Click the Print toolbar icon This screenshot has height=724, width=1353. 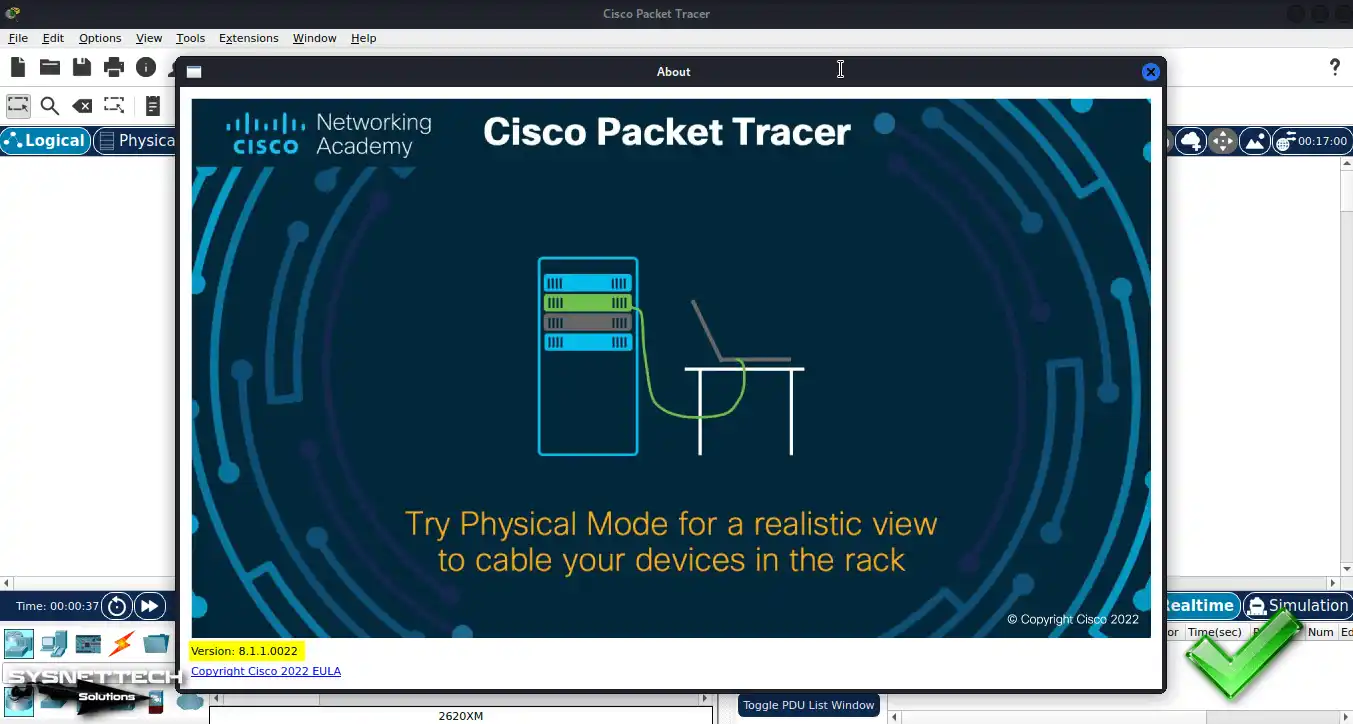click(x=114, y=67)
